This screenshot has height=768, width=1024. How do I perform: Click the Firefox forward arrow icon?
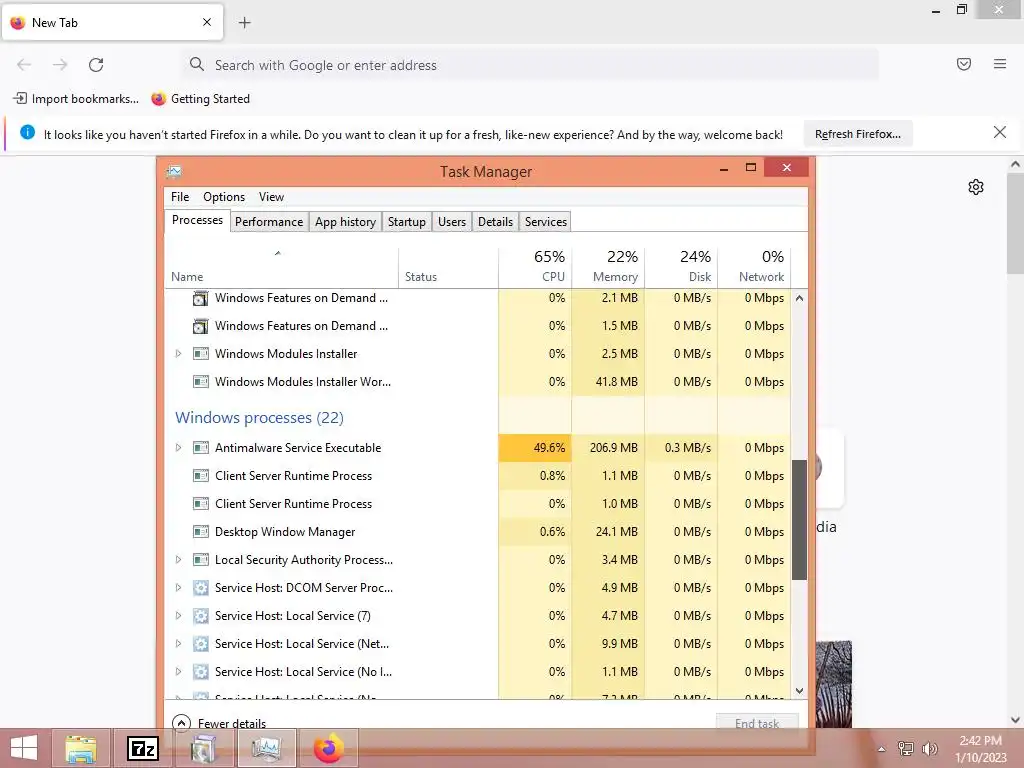60,65
